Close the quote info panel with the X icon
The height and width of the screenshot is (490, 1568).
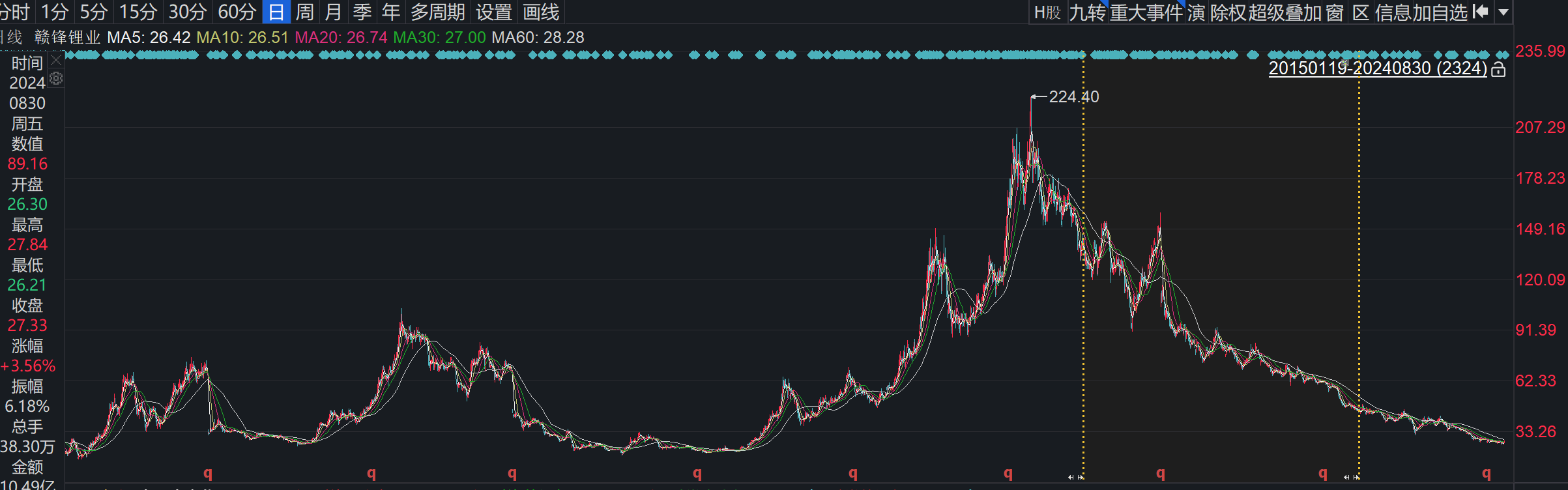pos(57,61)
